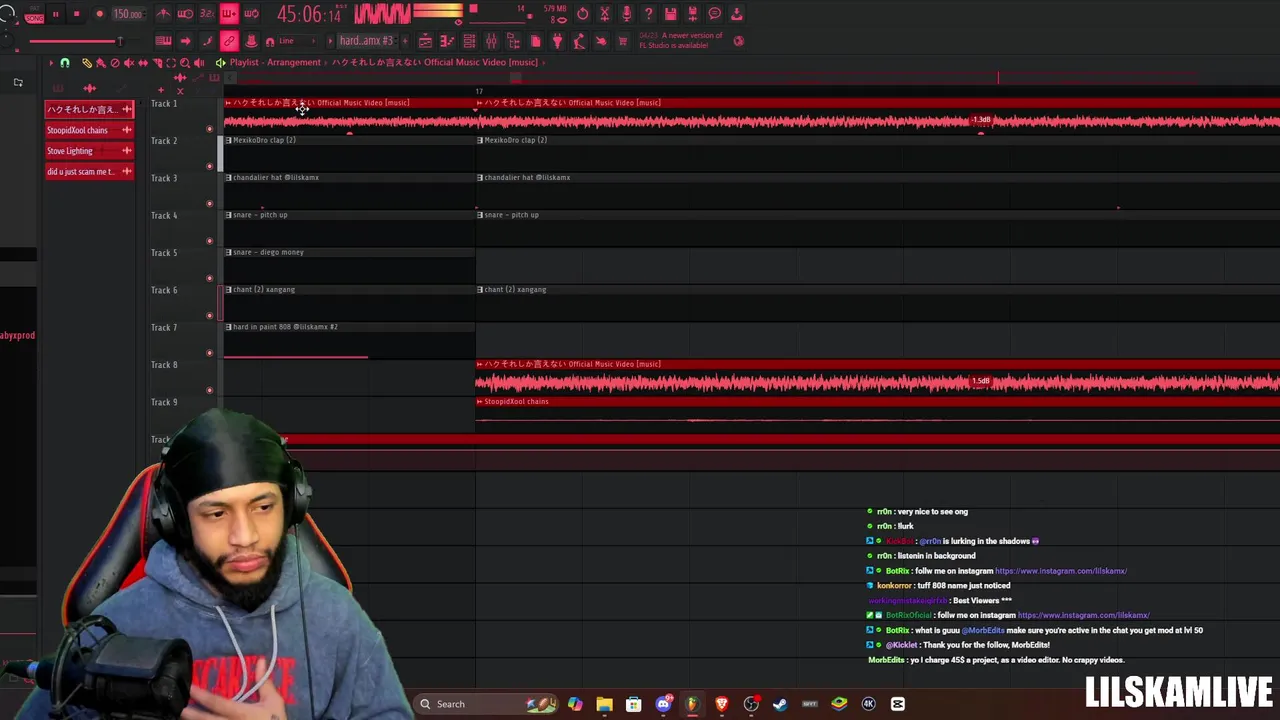Click the step edit arrow icon
This screenshot has width=1280, height=720.
(185, 41)
